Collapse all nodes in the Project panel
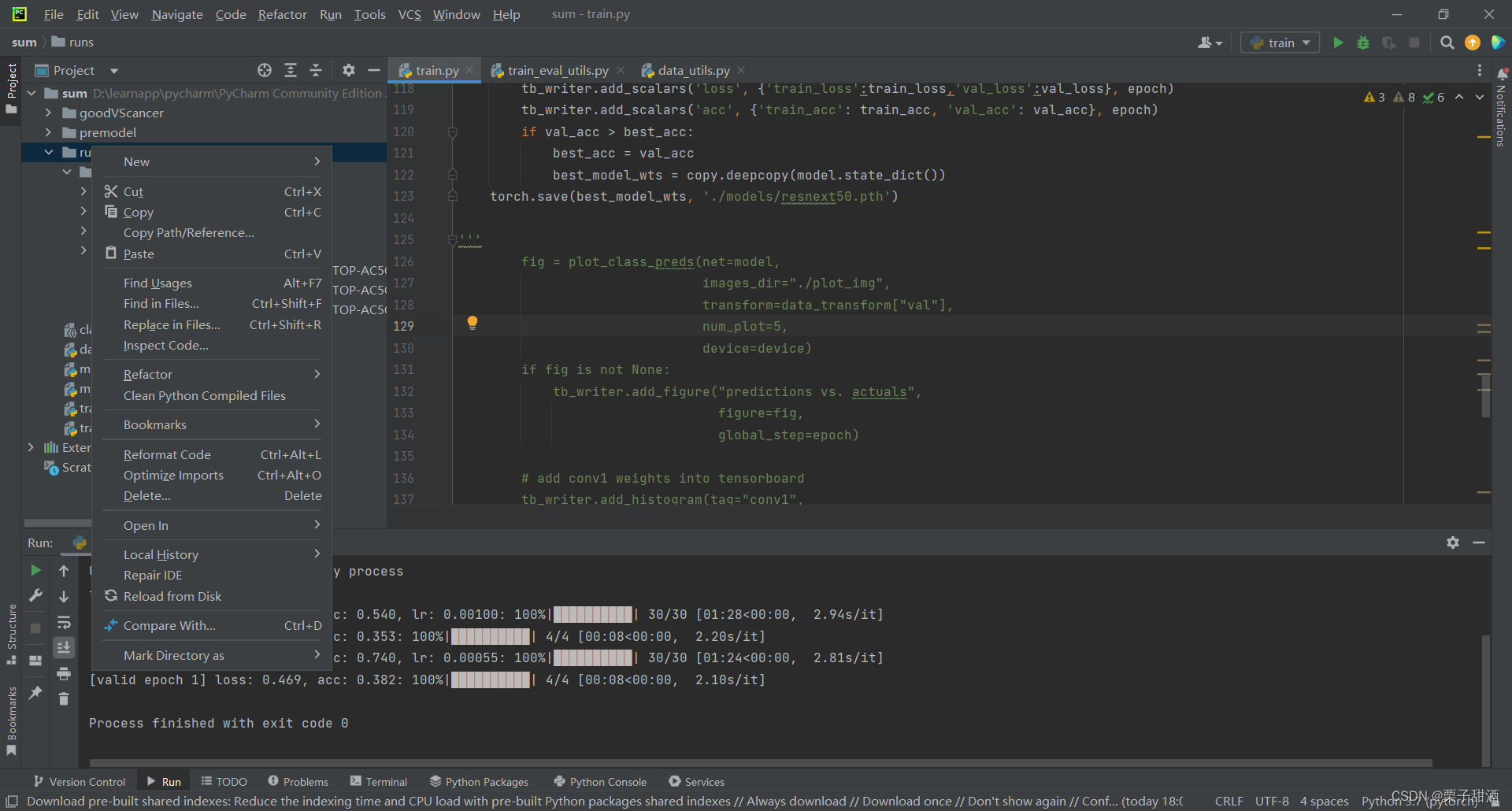The width and height of the screenshot is (1512, 811). [x=315, y=70]
